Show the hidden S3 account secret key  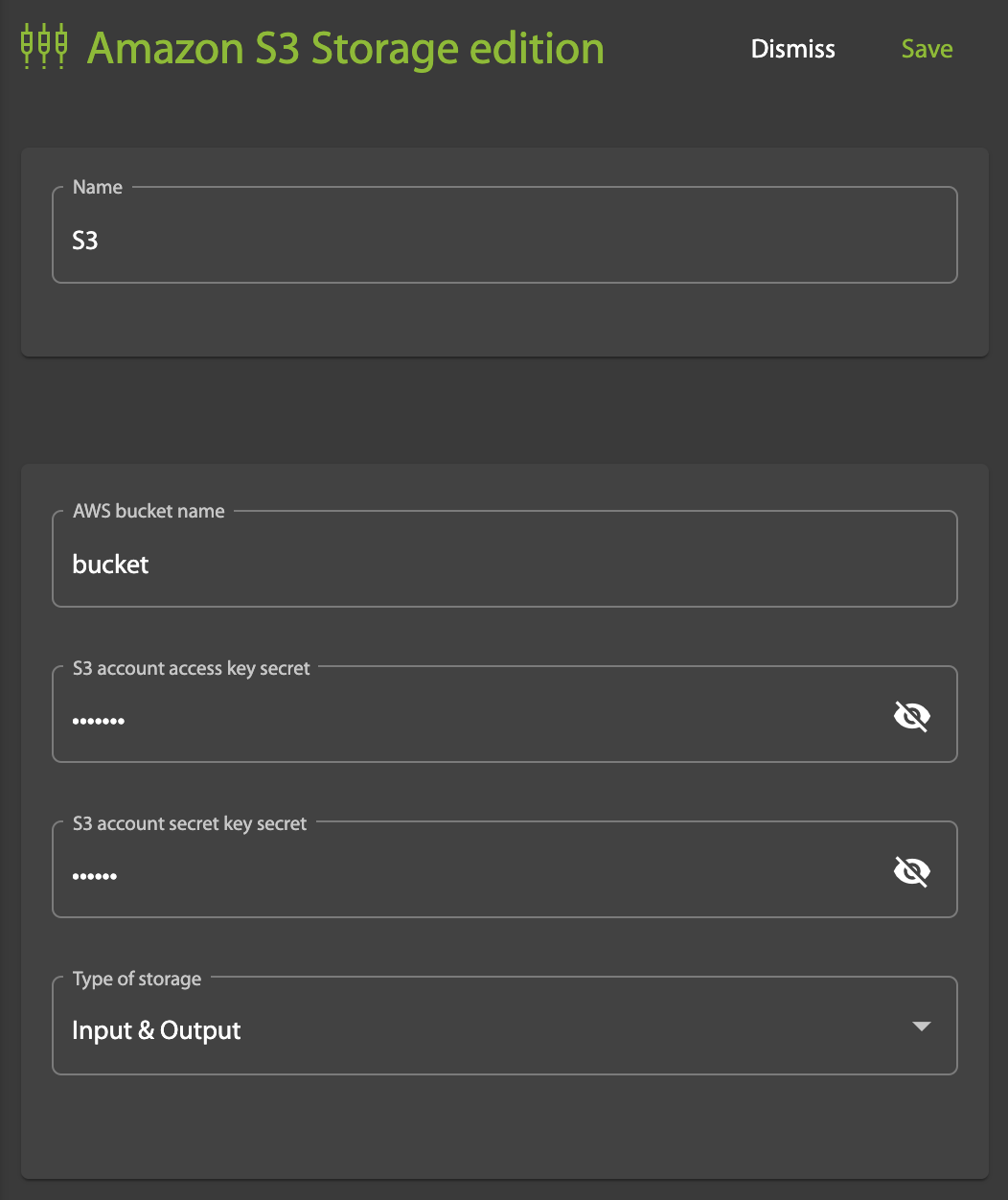911,871
